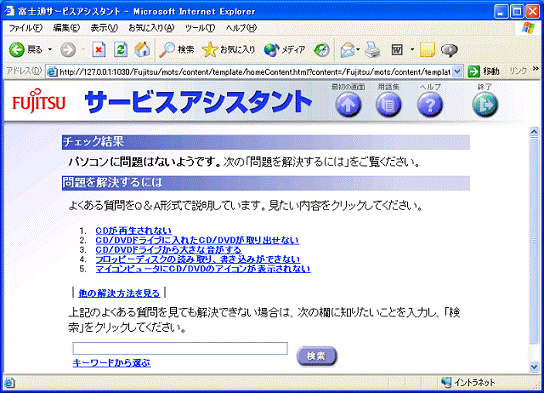544x393 pixels.
Task: Open link マイコンピュータにCD/DVDのアイコンが表示されない
Action: pos(203,268)
